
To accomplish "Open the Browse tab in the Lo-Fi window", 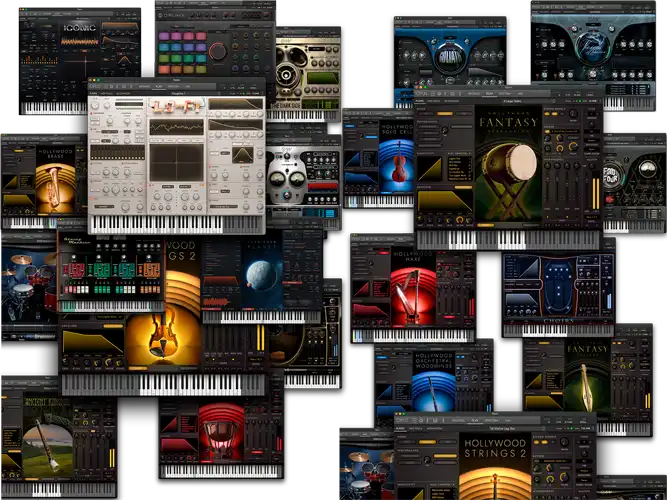I will click(x=144, y=86).
